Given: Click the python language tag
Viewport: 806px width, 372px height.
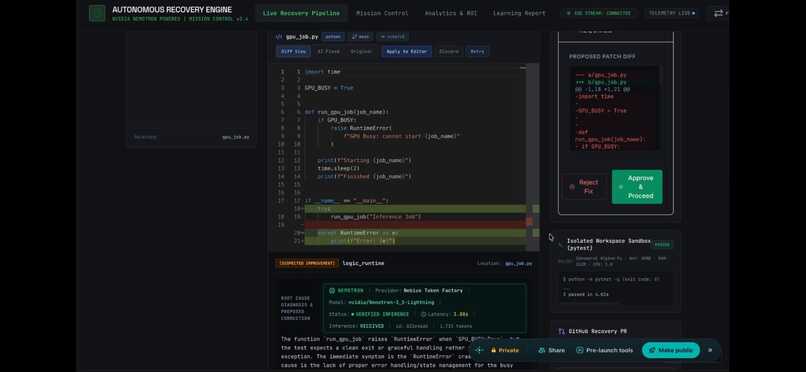Looking at the screenshot, I should click(x=333, y=37).
